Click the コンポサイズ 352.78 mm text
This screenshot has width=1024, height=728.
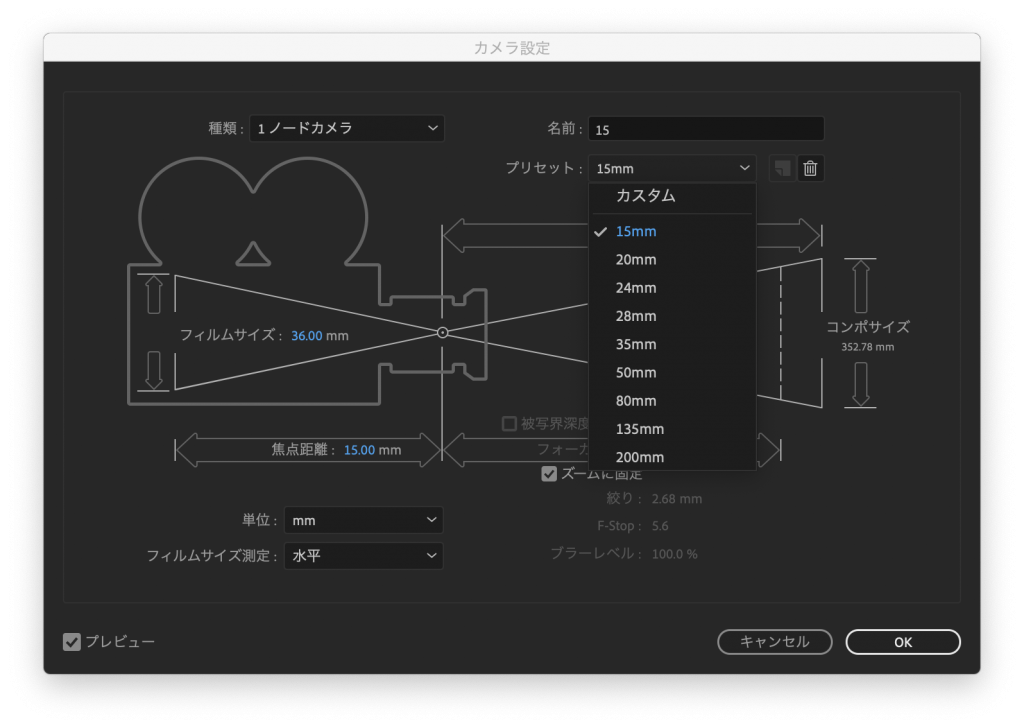pos(867,347)
